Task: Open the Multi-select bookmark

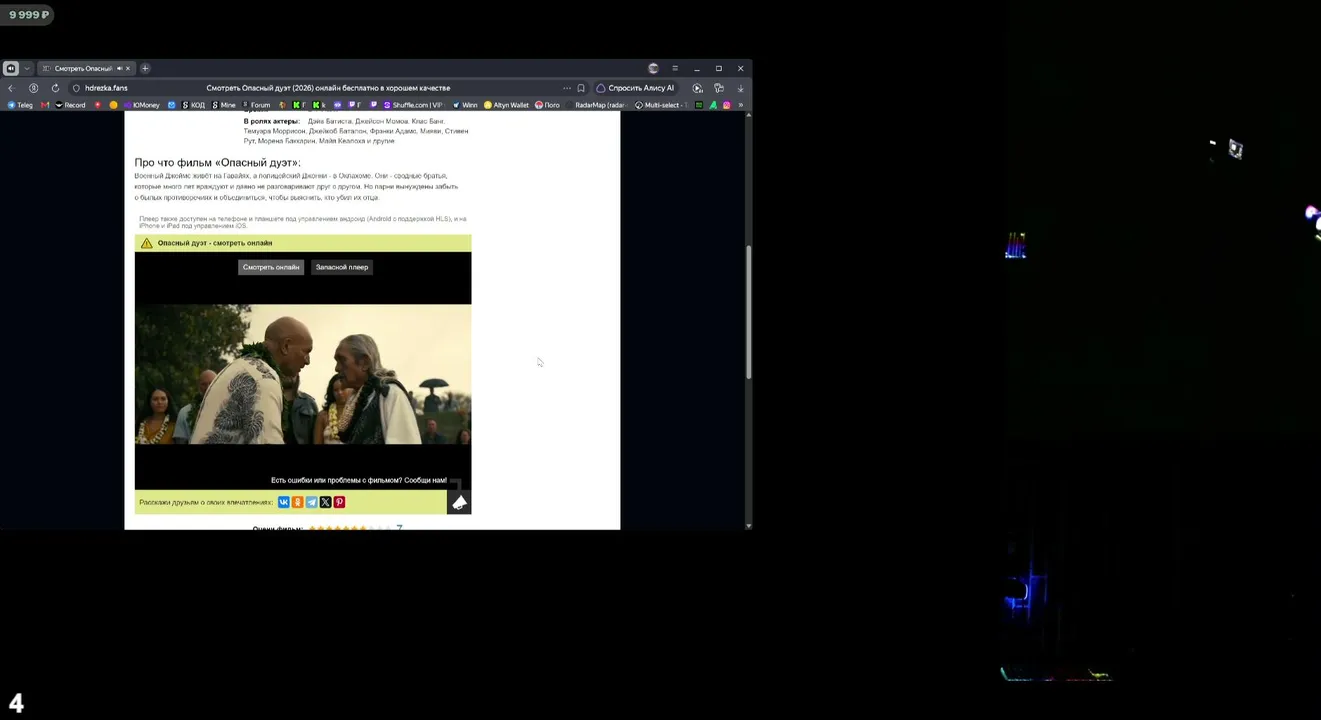Action: (x=661, y=105)
